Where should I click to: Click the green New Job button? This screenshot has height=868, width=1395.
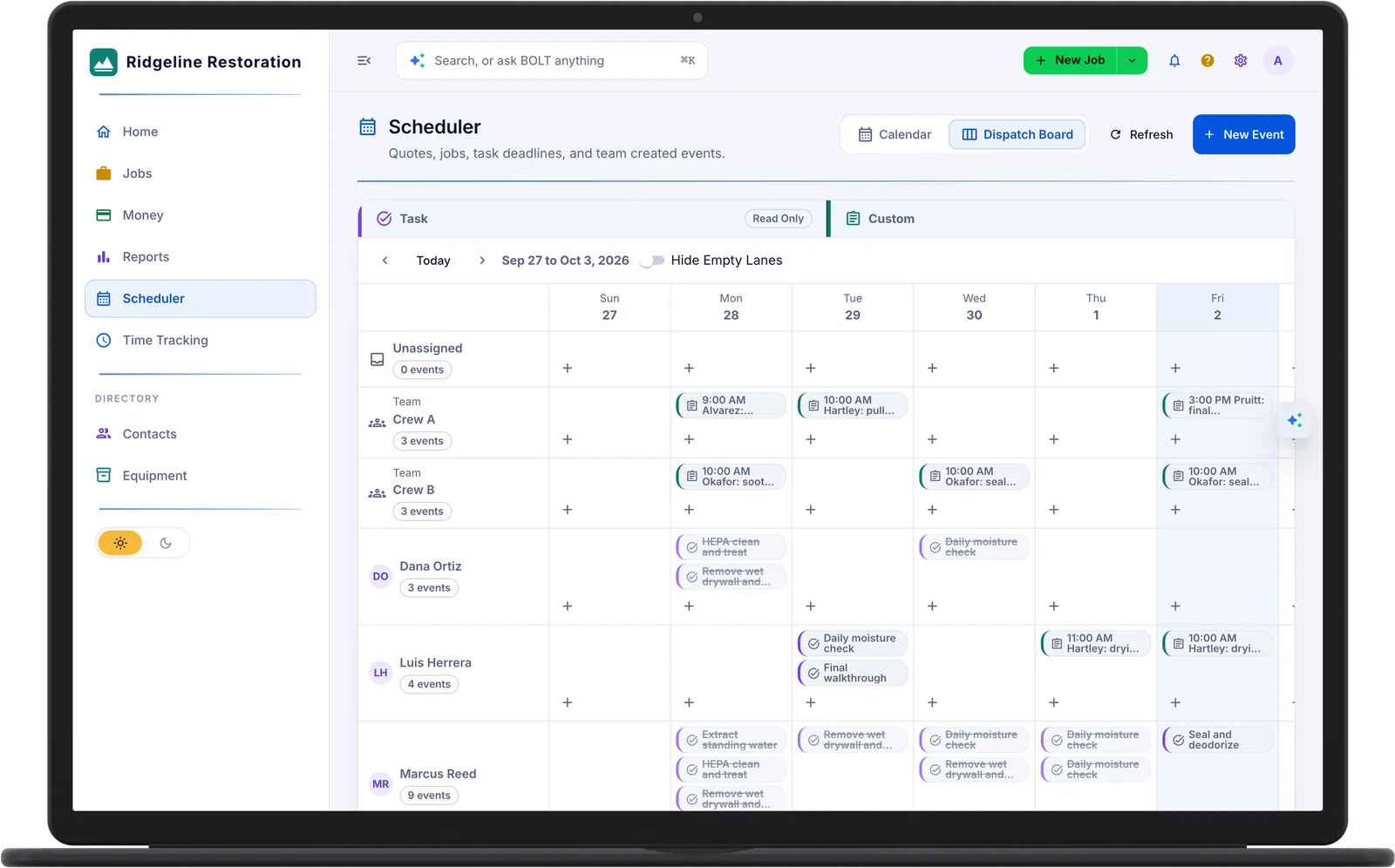[1071, 60]
